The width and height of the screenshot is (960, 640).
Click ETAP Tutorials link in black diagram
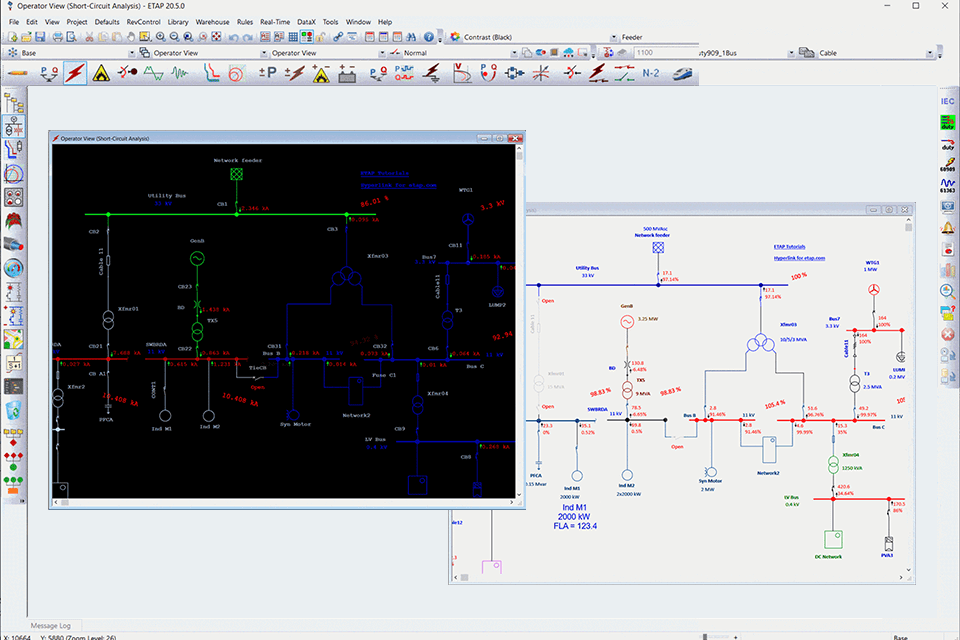click(x=384, y=173)
